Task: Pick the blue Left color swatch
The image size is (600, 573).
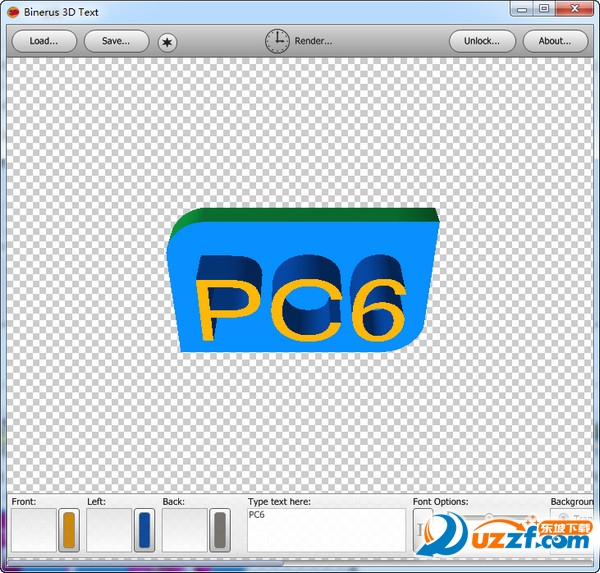Action: point(144,530)
